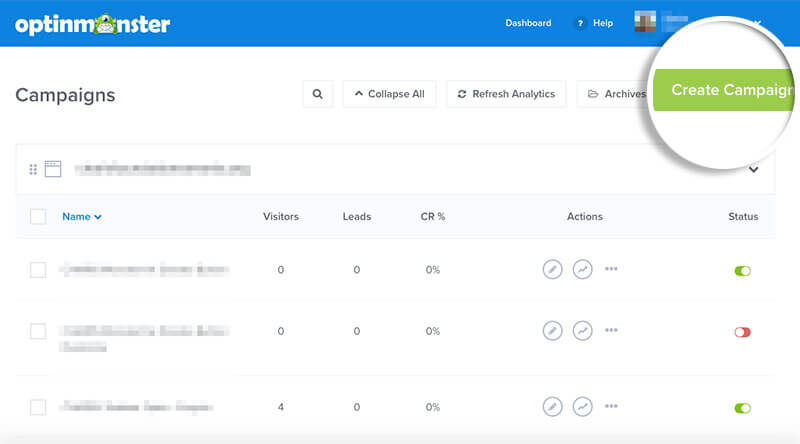Click the Leads column header

tap(357, 216)
